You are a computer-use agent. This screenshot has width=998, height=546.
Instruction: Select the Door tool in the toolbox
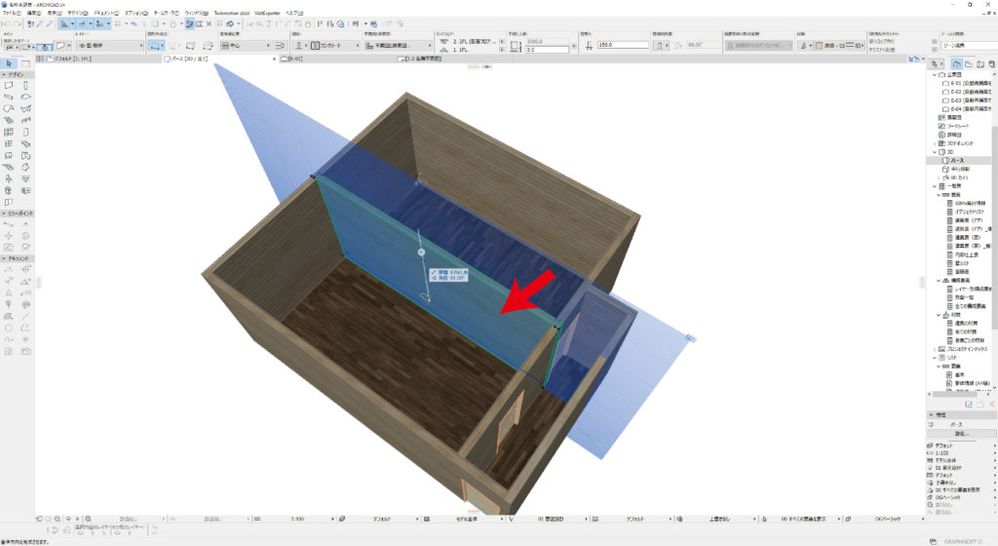click(x=25, y=132)
